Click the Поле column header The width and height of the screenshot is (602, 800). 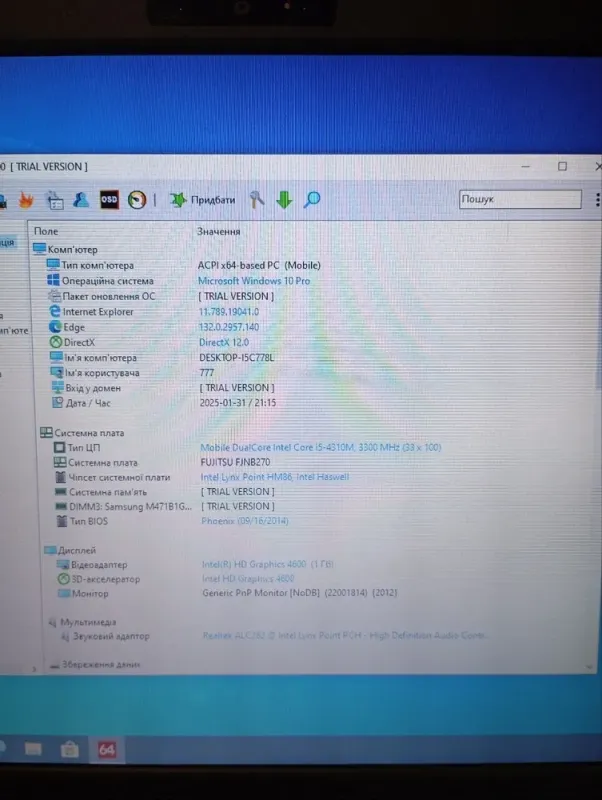coord(46,231)
